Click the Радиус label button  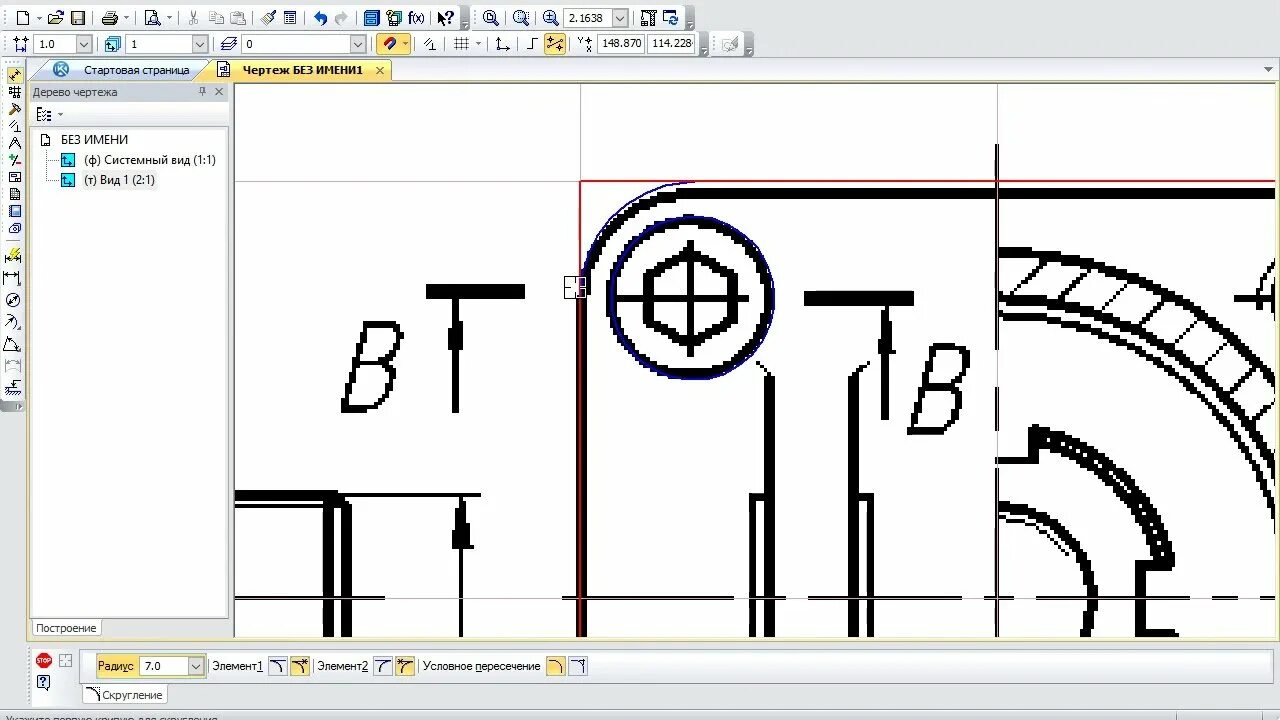(x=115, y=666)
